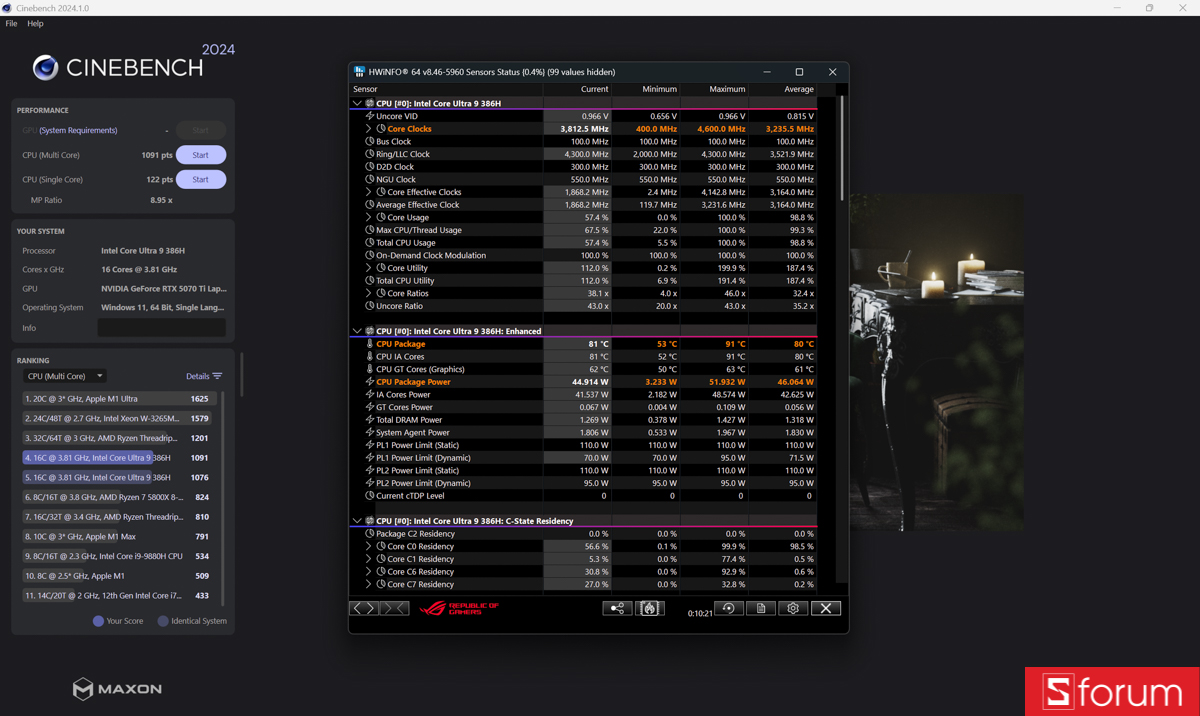The width and height of the screenshot is (1200, 716).
Task: Click the Cinebench ranking list scrollbar
Action: coord(222,498)
